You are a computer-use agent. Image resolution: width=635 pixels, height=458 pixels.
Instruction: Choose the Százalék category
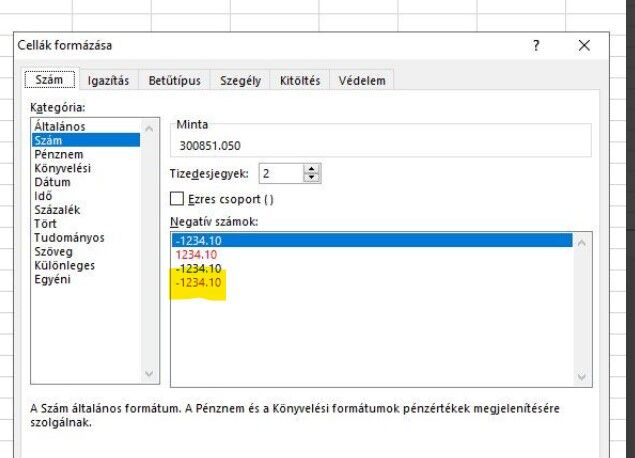(86, 210)
